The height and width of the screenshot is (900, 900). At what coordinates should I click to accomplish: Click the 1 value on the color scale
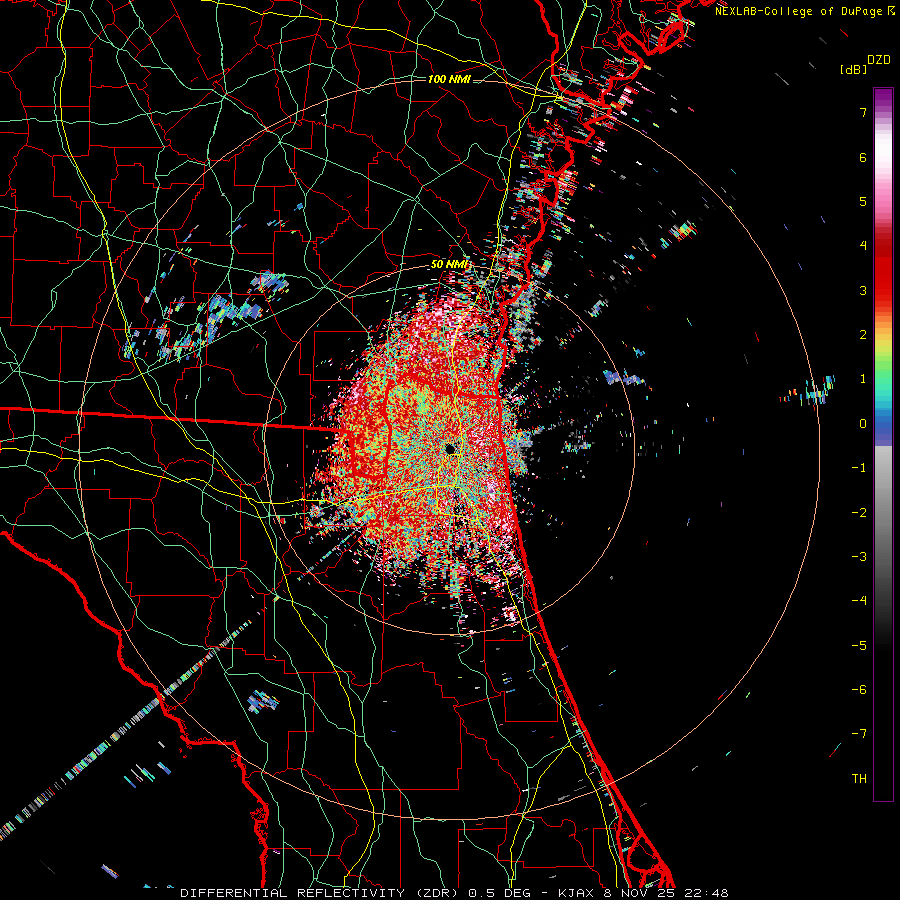863,379
